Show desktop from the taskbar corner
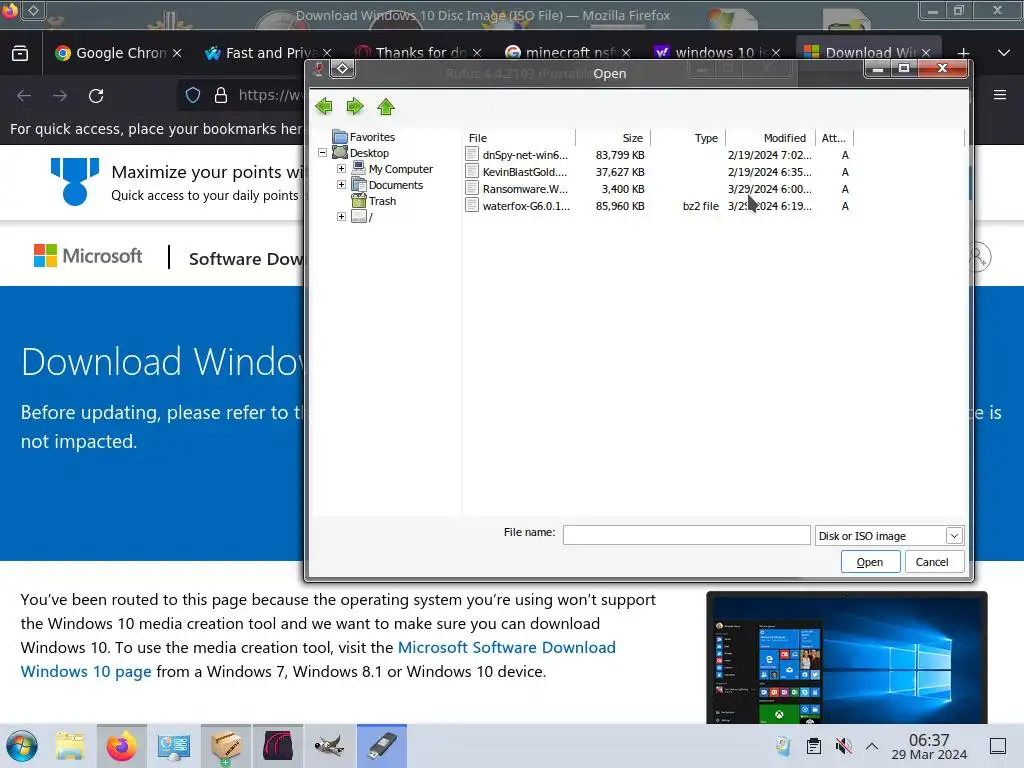This screenshot has width=1024, height=768. coord(998,746)
